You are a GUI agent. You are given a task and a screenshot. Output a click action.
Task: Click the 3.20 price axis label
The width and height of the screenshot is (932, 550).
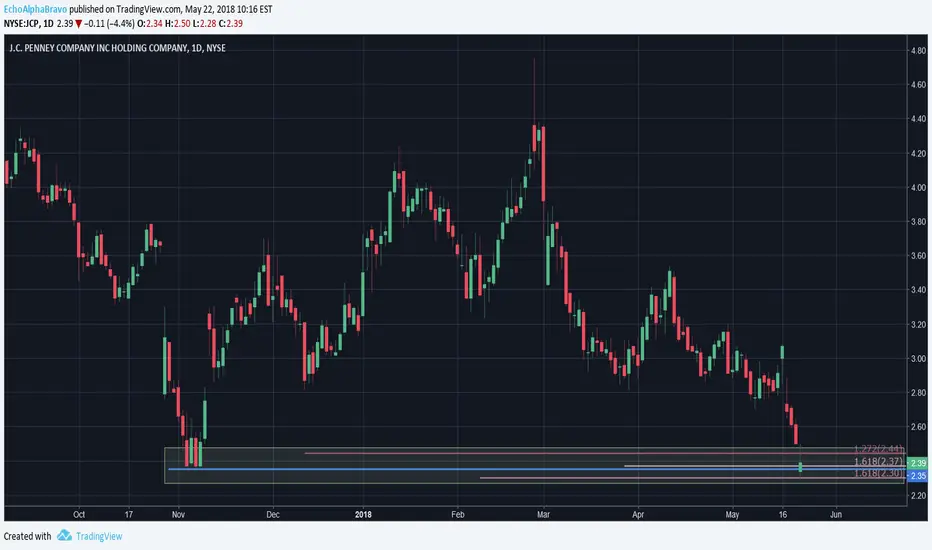pos(918,325)
